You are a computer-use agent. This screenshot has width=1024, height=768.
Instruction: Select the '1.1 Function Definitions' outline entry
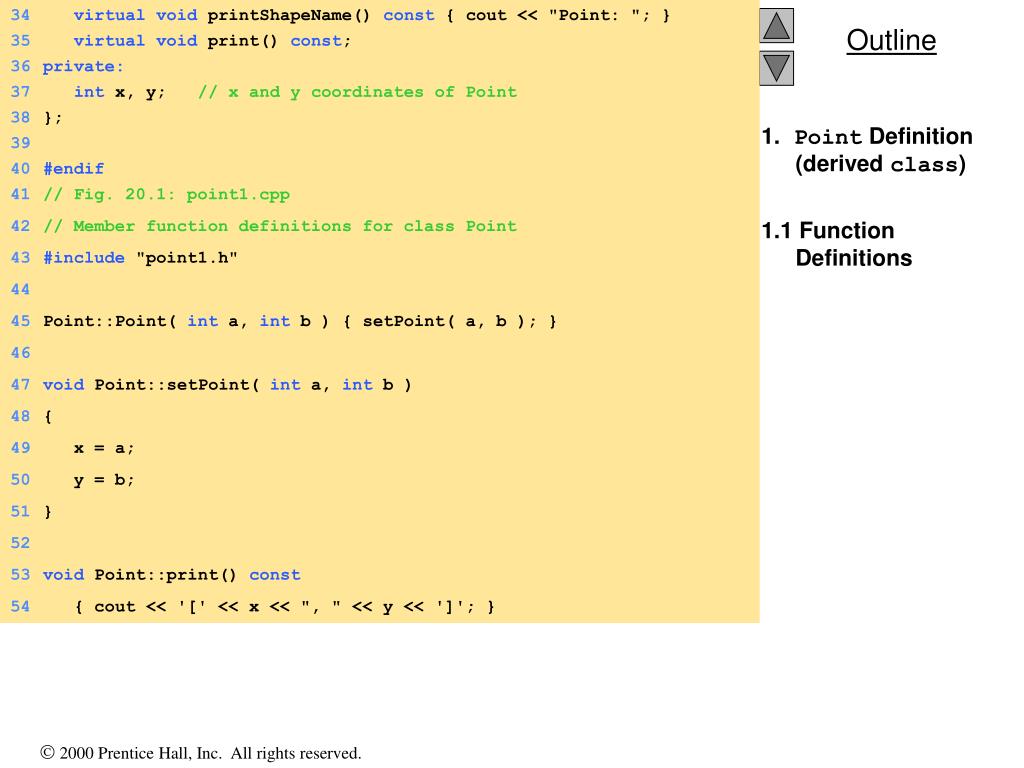coord(837,244)
